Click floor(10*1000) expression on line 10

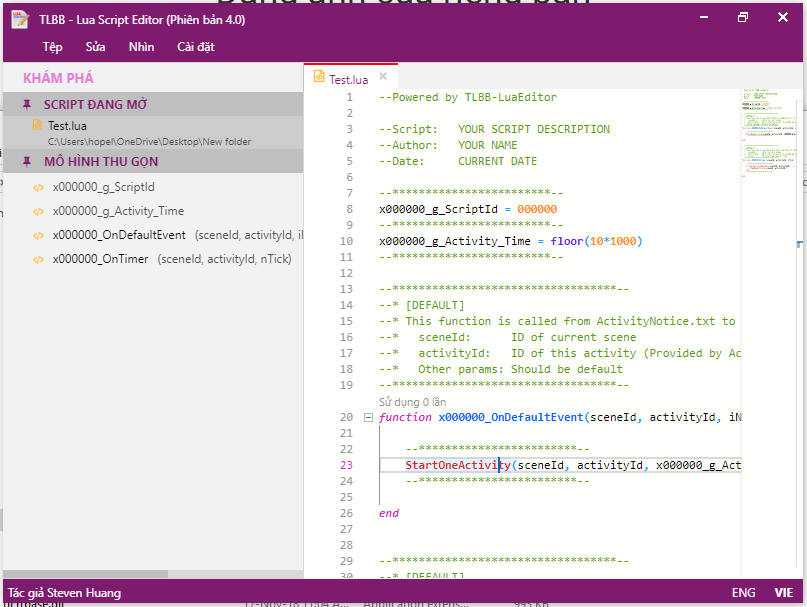[x=596, y=241]
